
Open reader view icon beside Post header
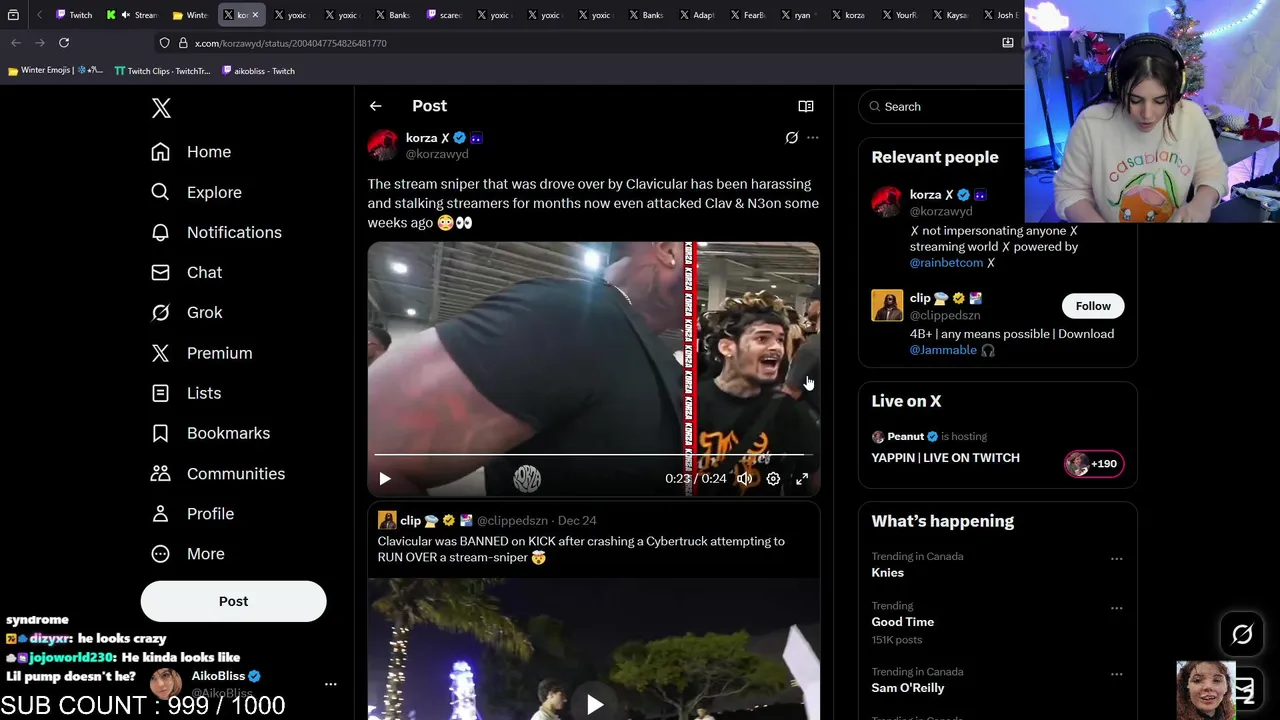tap(805, 106)
